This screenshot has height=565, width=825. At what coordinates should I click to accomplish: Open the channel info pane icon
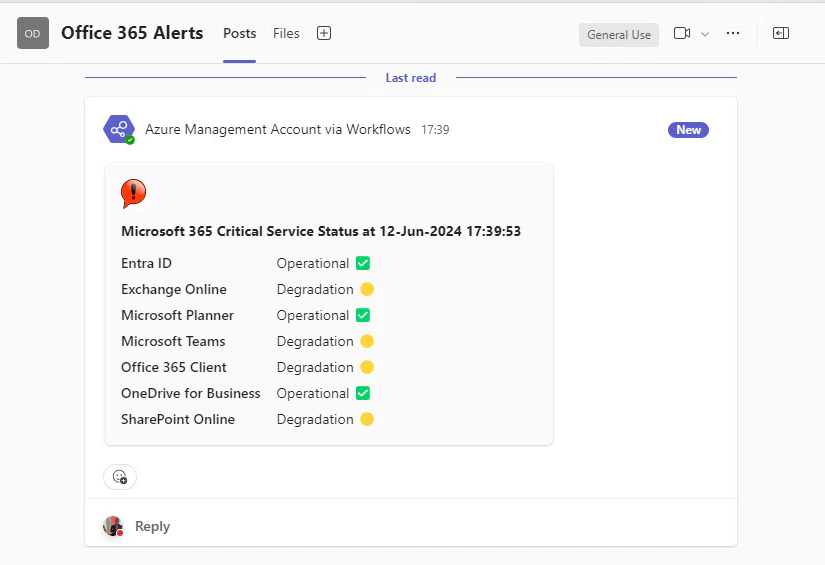[781, 33]
